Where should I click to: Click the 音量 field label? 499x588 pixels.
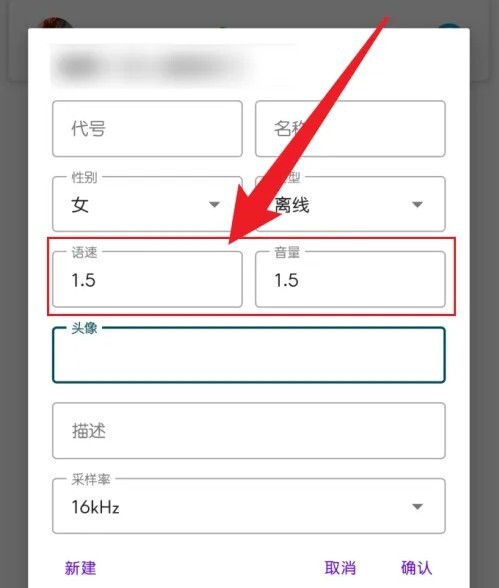click(287, 252)
